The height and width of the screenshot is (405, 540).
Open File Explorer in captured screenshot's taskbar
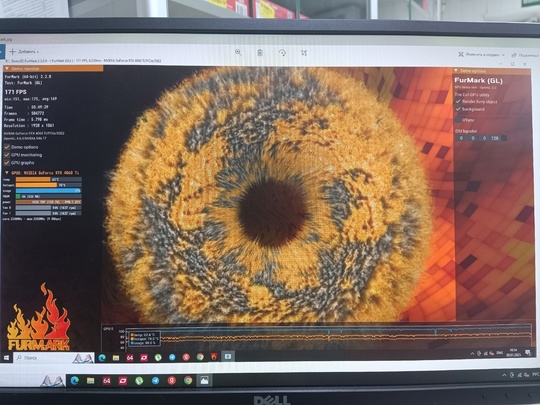tap(116, 358)
